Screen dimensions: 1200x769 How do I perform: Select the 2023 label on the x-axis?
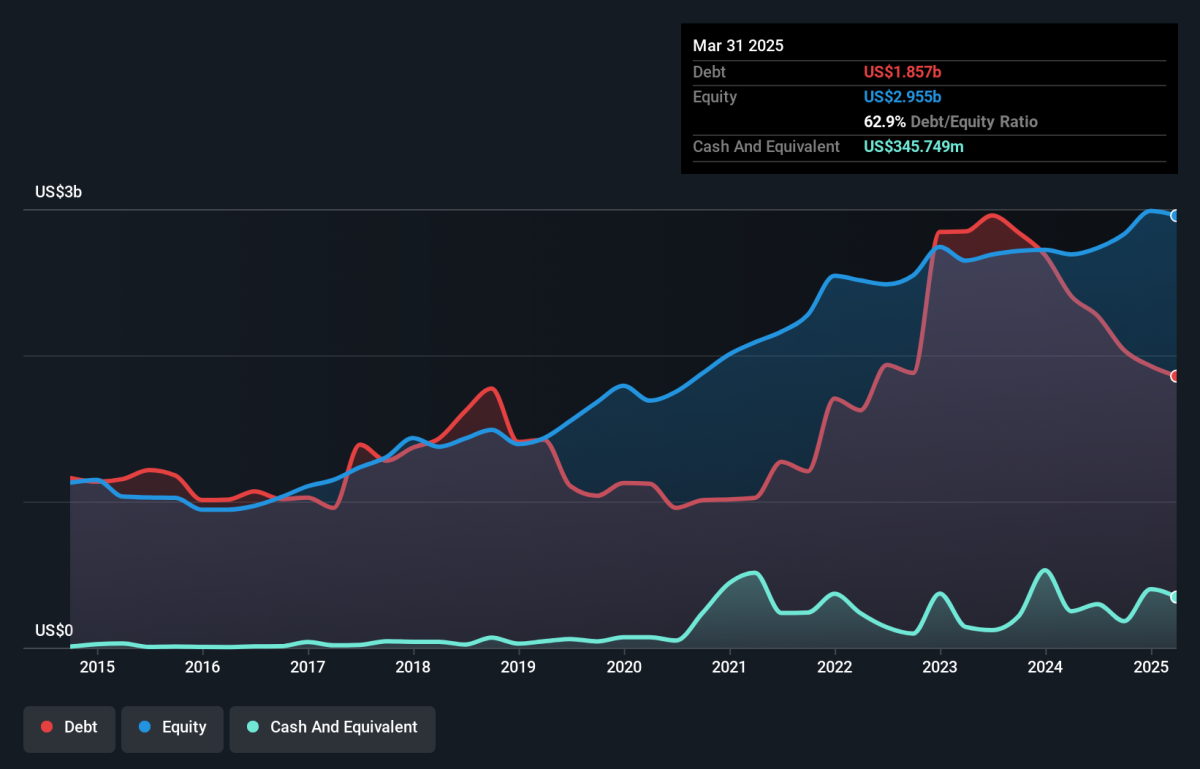(x=940, y=667)
